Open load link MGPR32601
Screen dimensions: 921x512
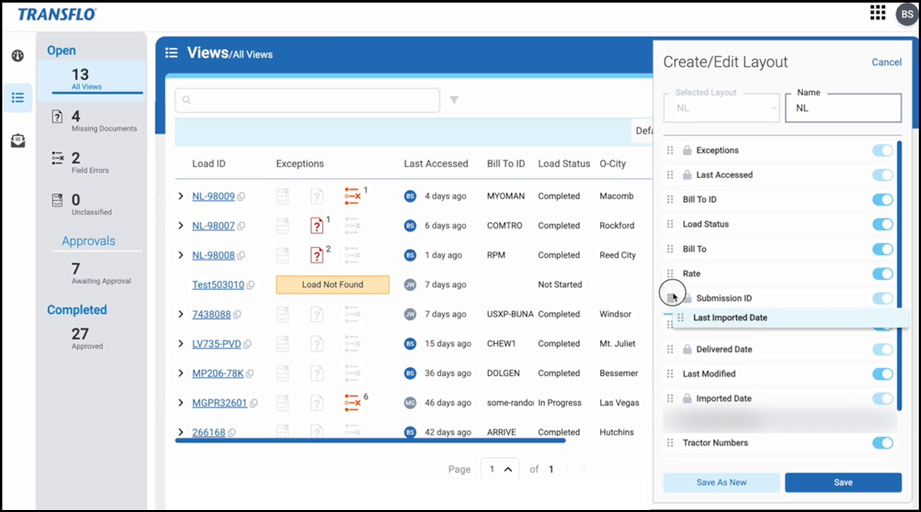(220, 403)
